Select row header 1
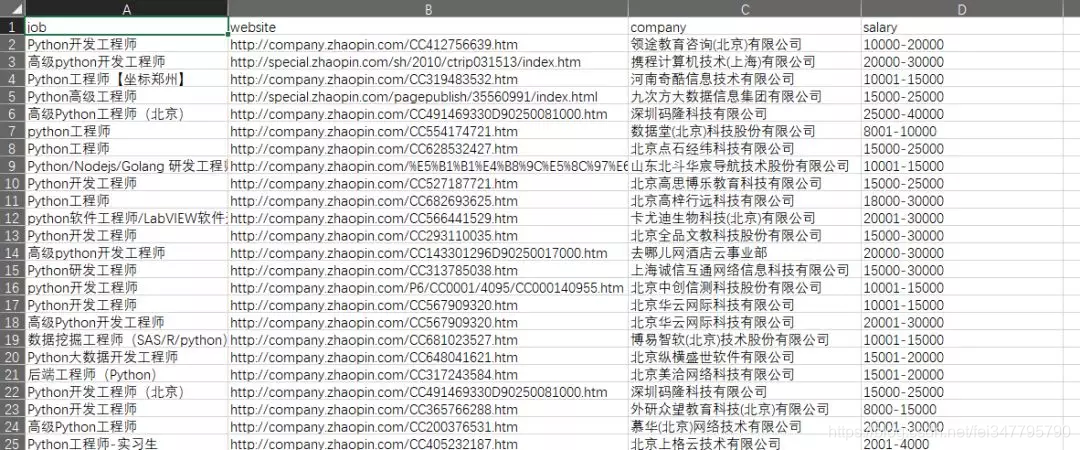The height and width of the screenshot is (450, 1080). [12, 27]
